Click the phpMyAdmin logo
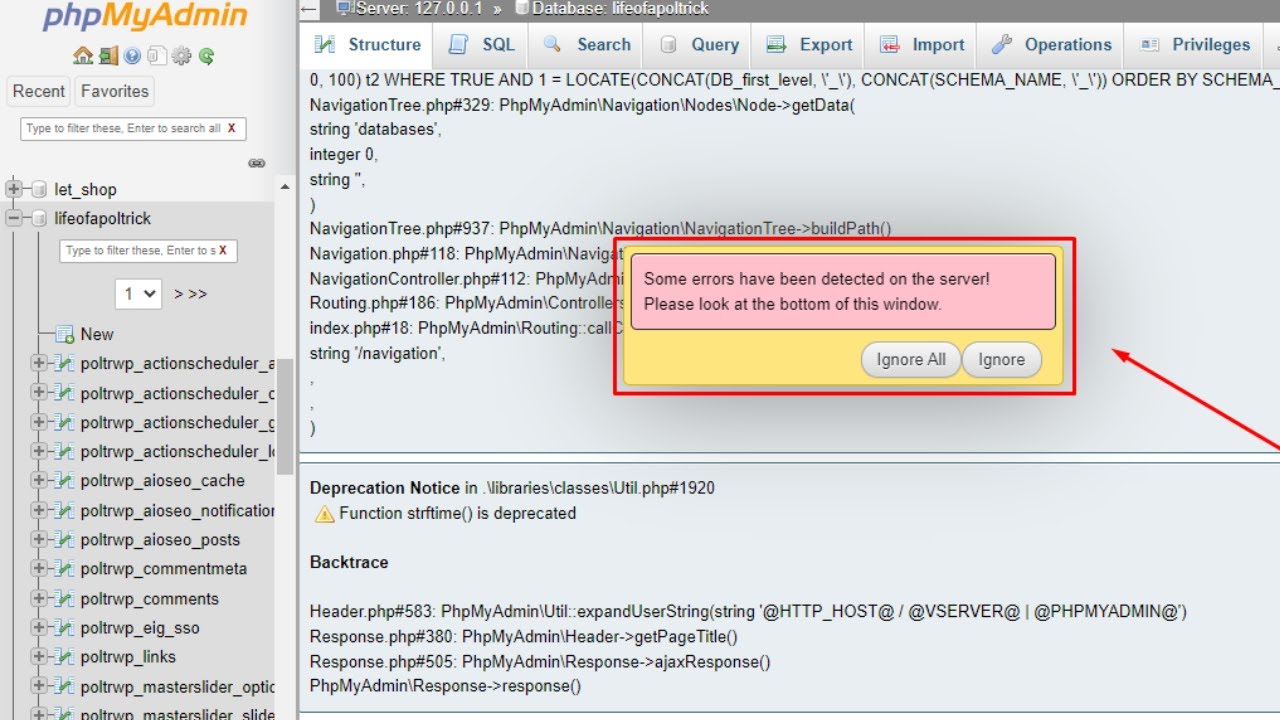 coord(145,17)
